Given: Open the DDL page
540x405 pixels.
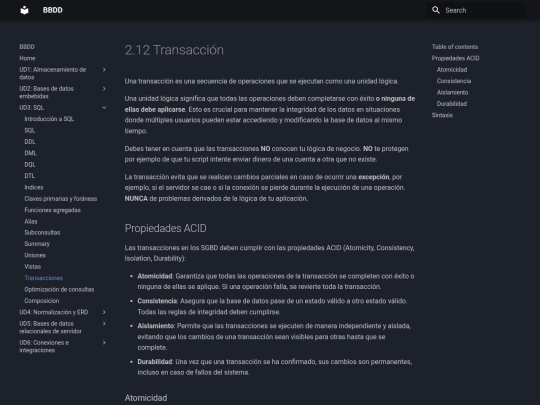Looking at the screenshot, I should click(30, 142).
